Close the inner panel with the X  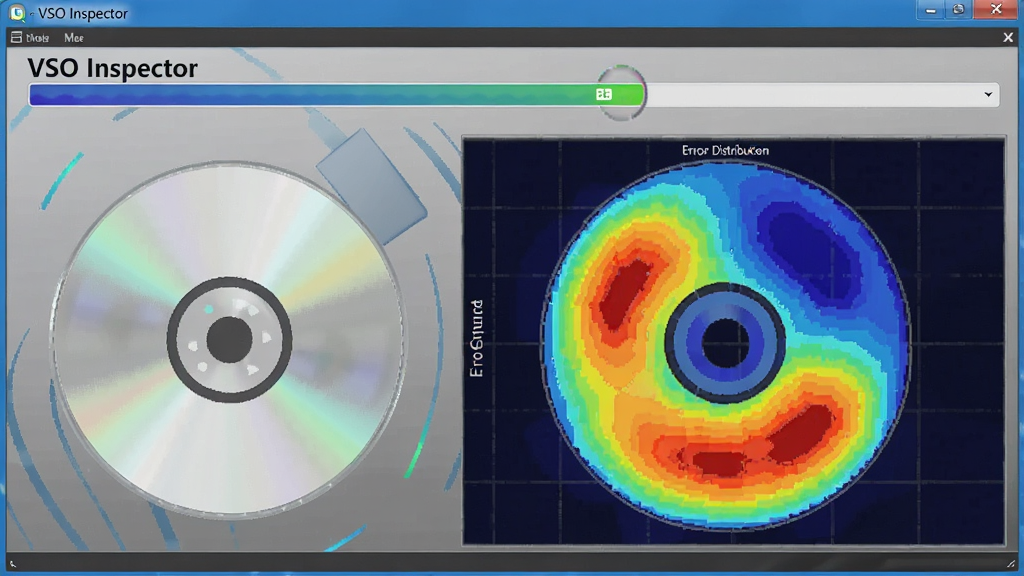click(x=1008, y=38)
